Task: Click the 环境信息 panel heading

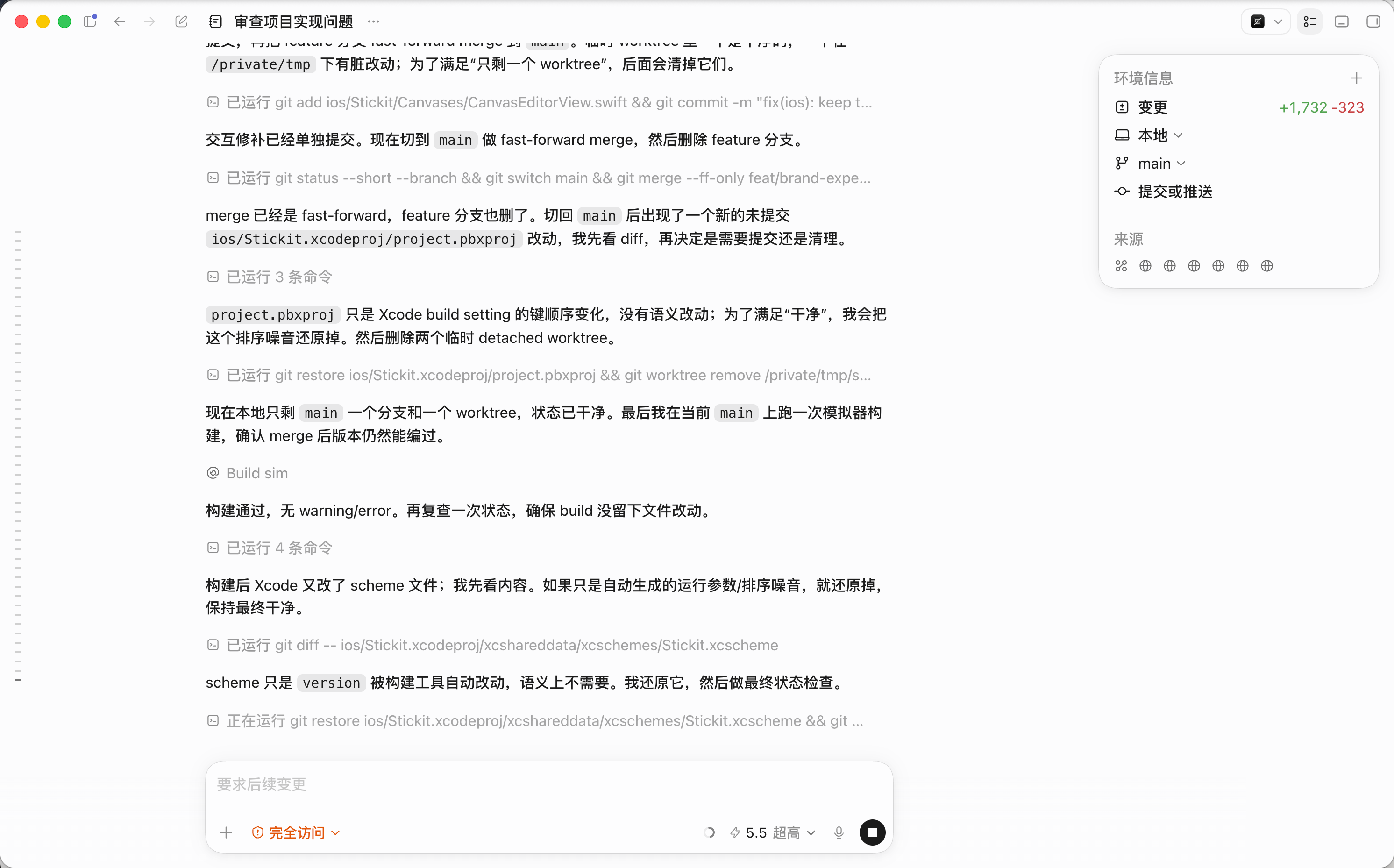Action: click(x=1143, y=78)
